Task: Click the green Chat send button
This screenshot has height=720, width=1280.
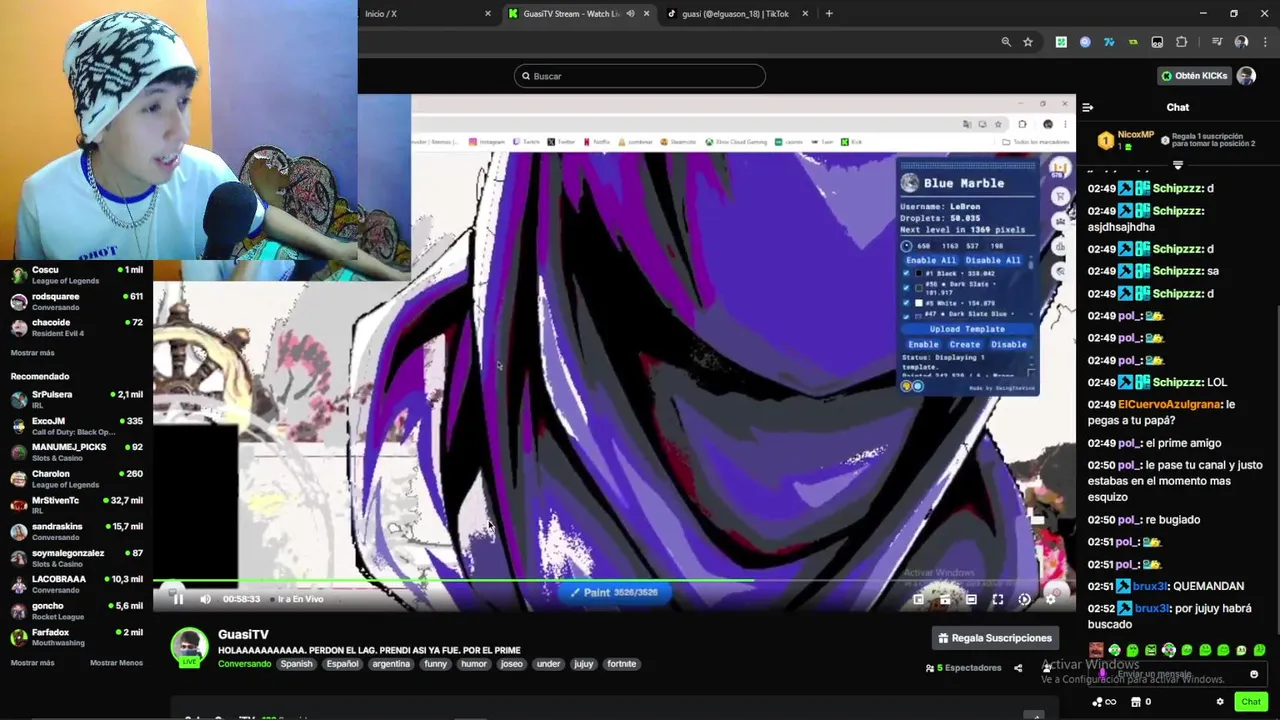Action: (x=1251, y=702)
